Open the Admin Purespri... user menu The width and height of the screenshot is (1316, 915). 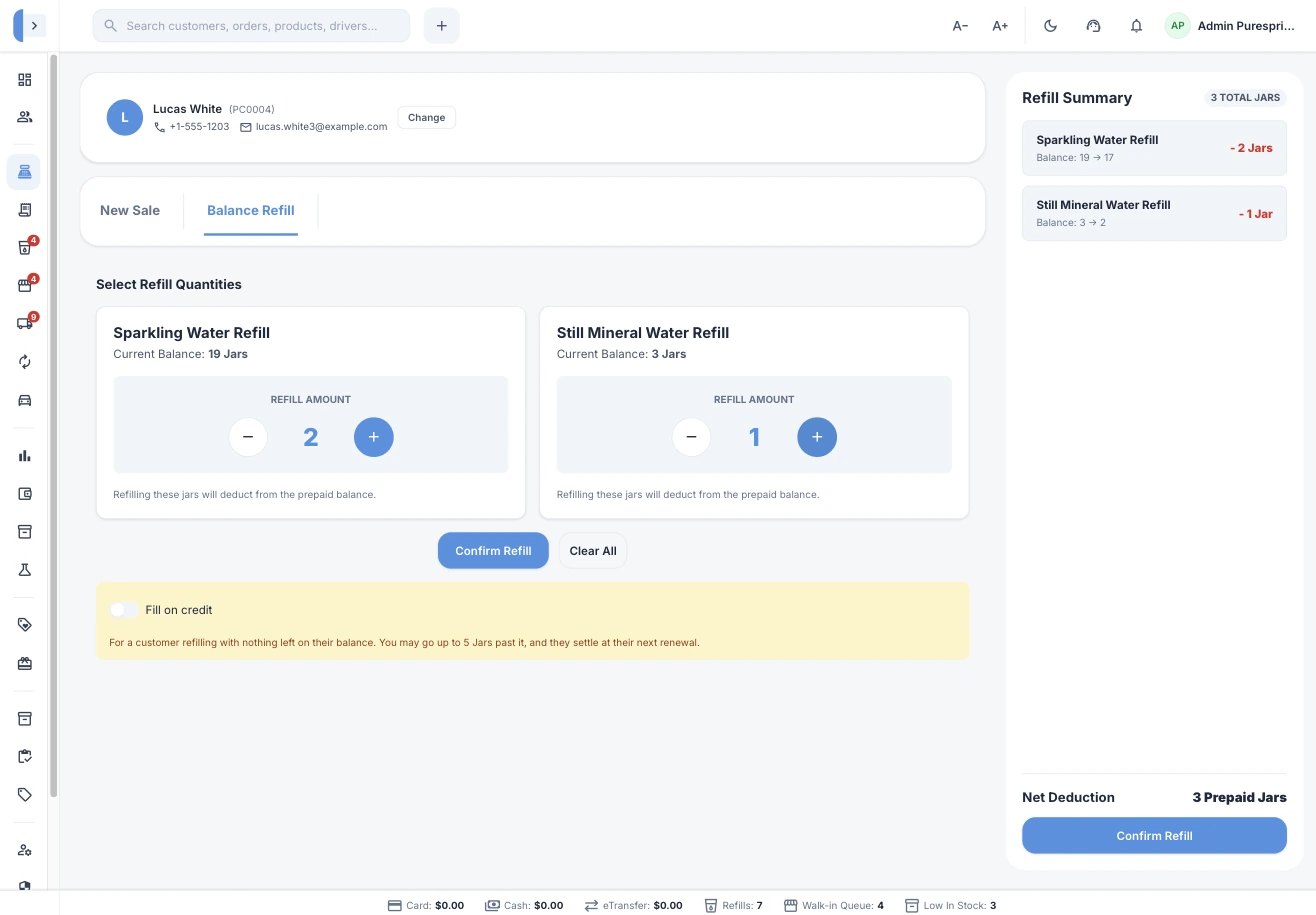[x=1230, y=26]
